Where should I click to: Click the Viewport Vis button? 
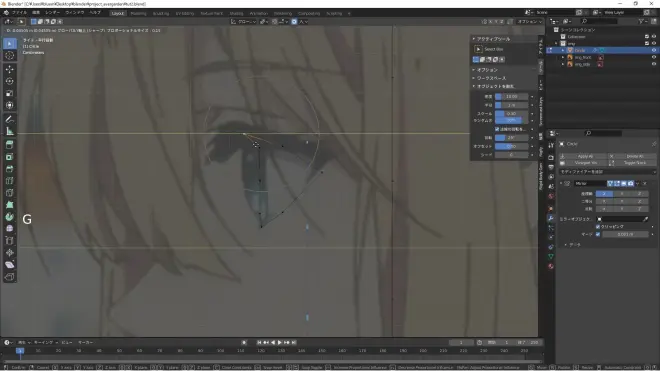click(x=584, y=163)
